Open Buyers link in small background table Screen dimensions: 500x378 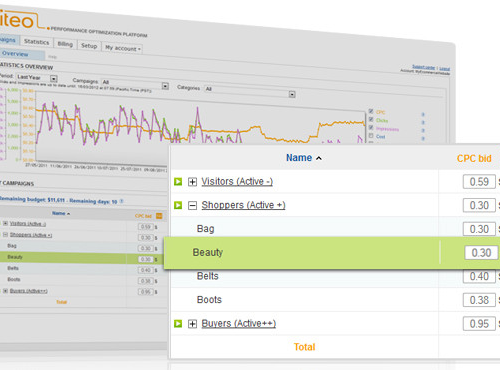29,291
